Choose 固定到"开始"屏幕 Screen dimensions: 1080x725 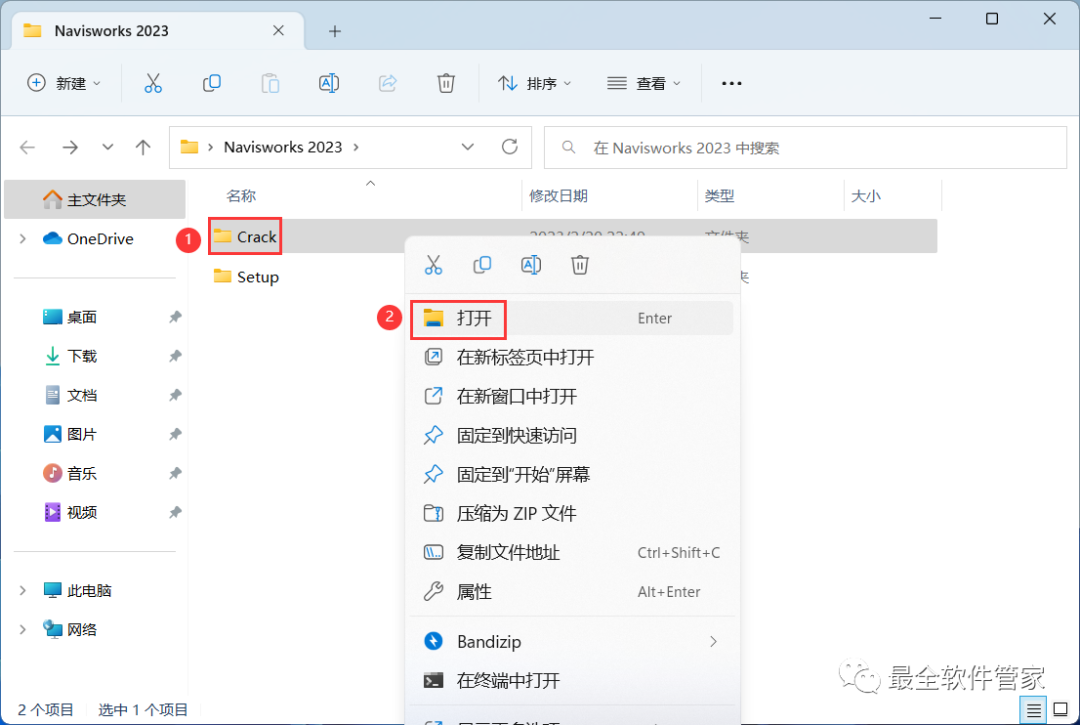572,474
